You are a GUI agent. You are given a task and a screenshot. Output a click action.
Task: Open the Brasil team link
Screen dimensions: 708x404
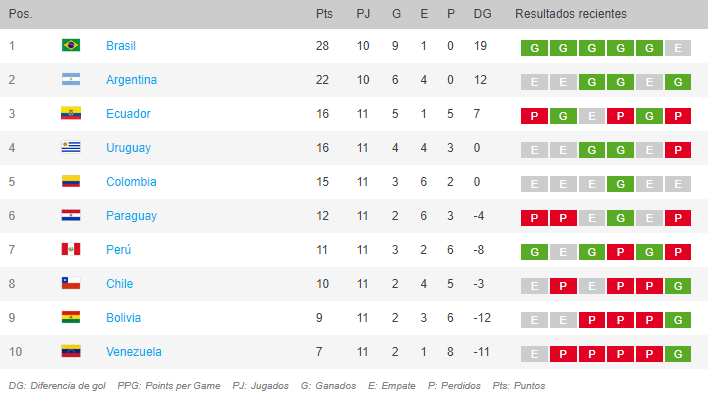point(121,46)
